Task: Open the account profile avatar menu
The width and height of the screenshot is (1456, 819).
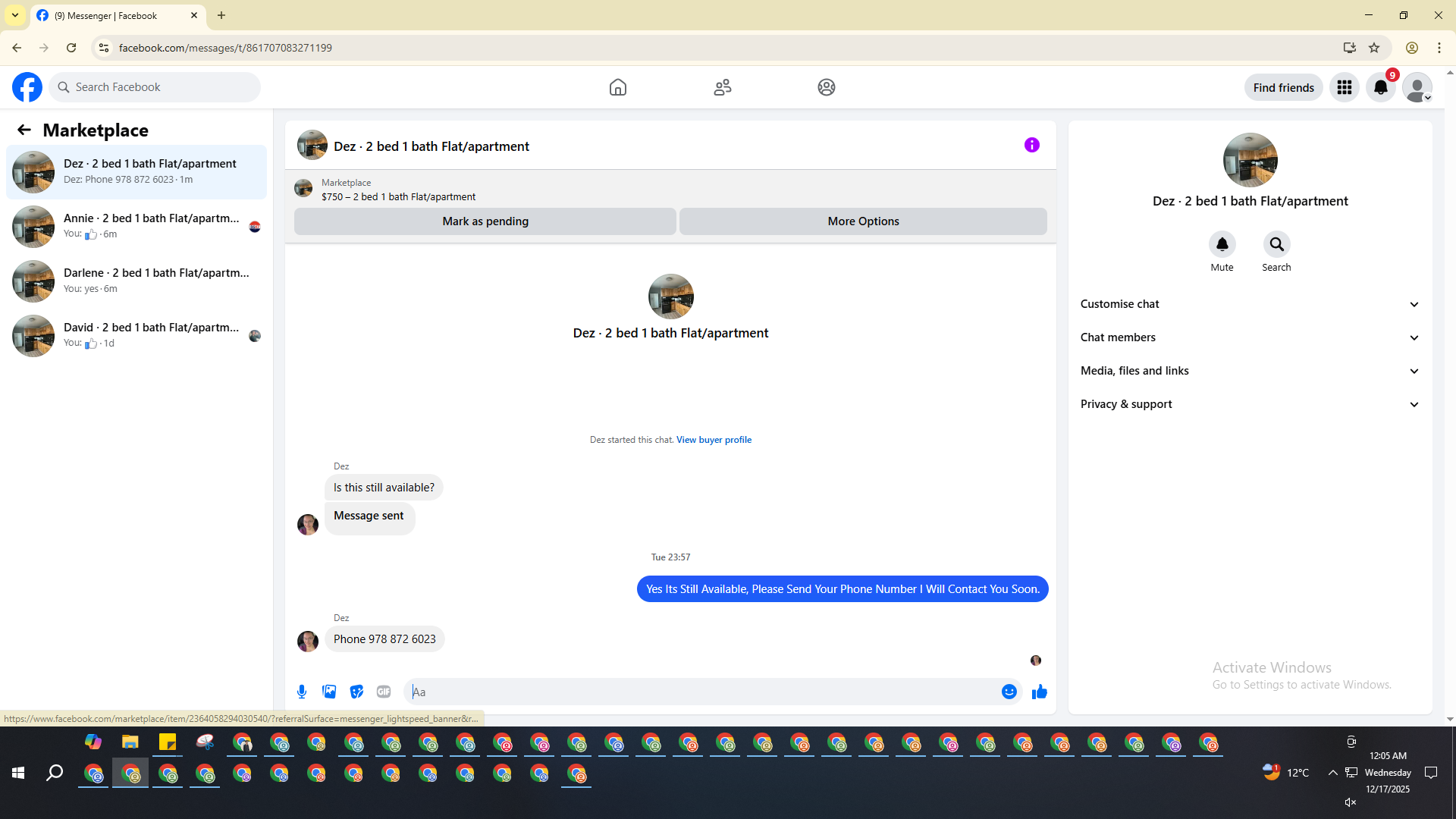Action: [1417, 87]
